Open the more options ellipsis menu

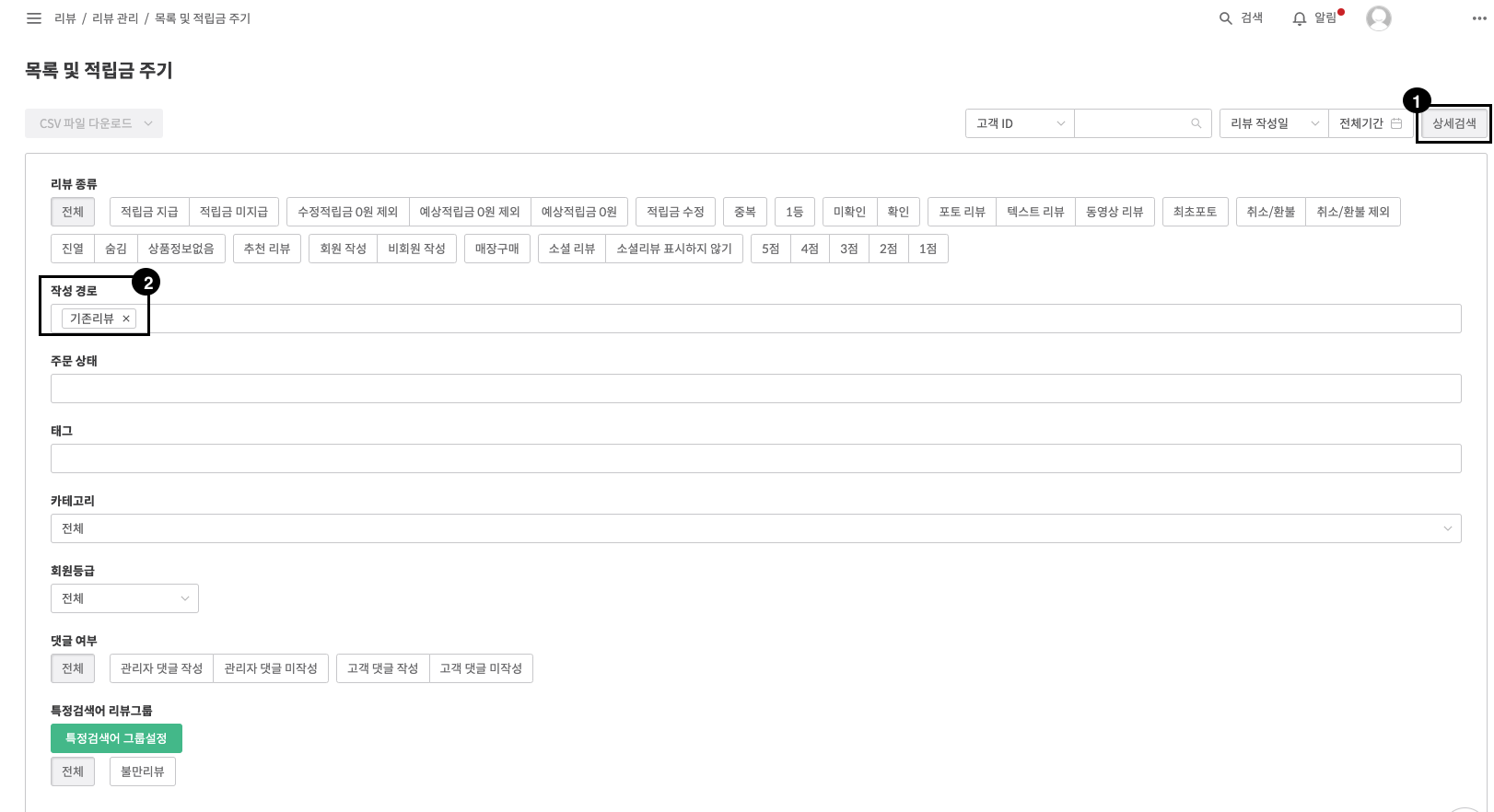1479,18
